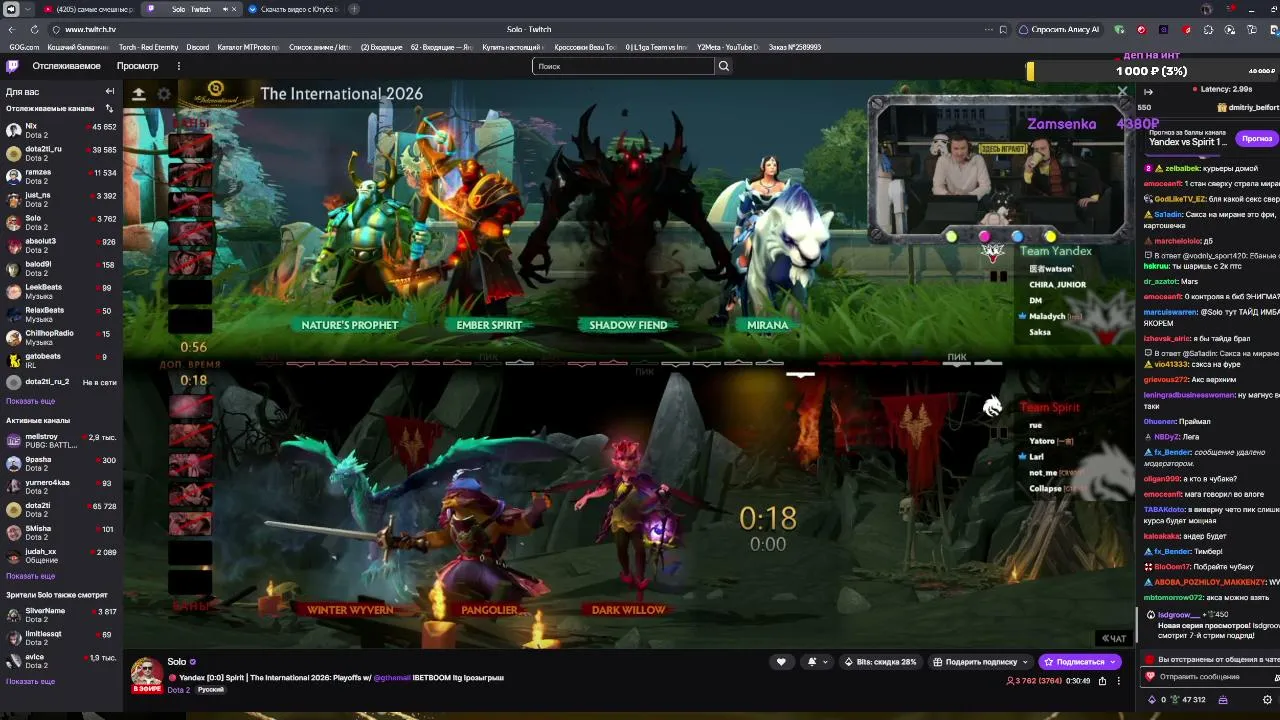
Task: Close the stream overlay with the X
Action: pos(1122,92)
